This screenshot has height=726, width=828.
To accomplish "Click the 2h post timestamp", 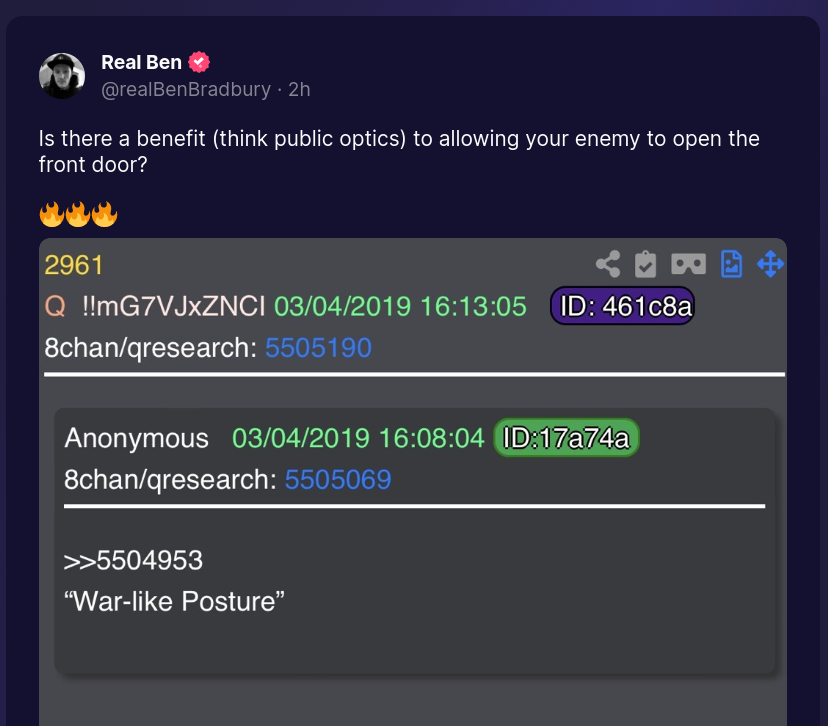I will [x=299, y=89].
